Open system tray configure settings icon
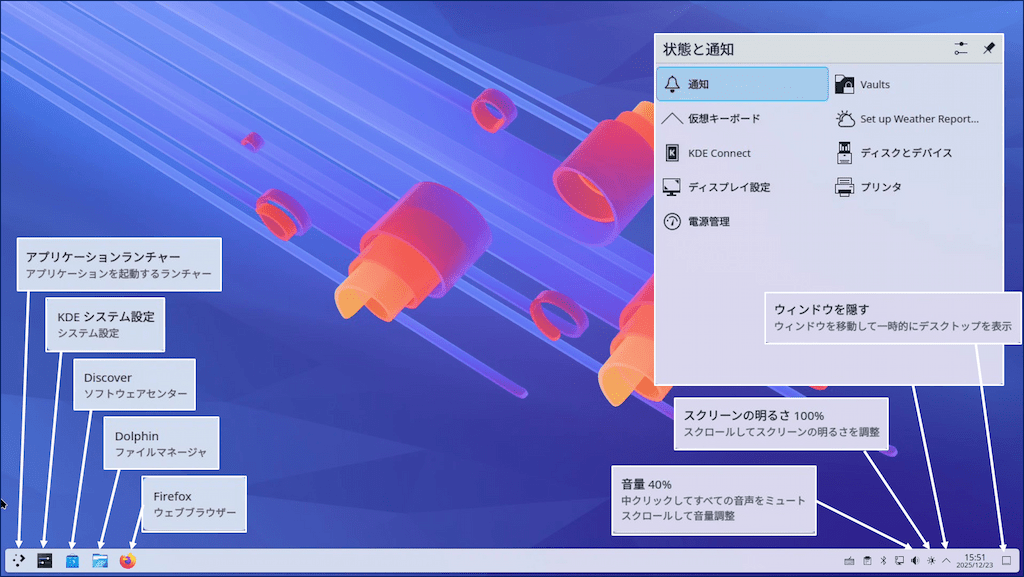1024x577 pixels. (x=961, y=48)
